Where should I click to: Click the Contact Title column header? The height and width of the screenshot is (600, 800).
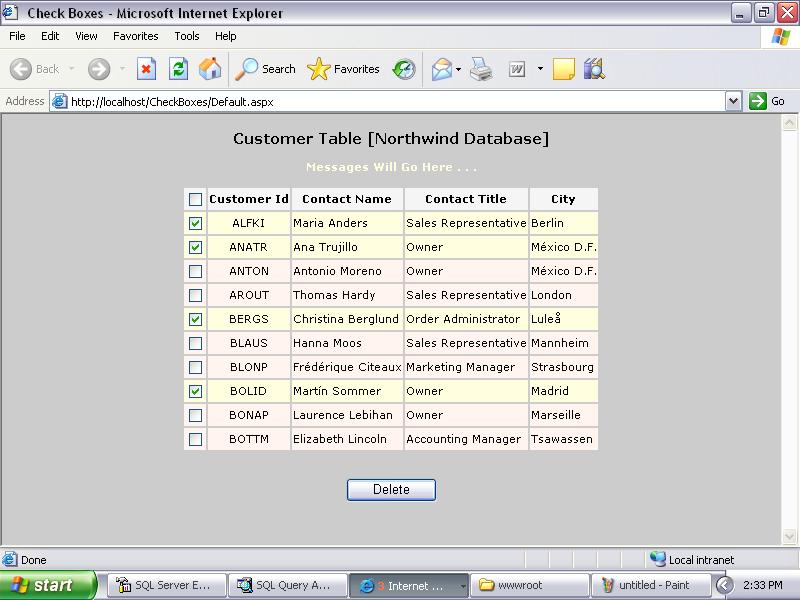[466, 199]
